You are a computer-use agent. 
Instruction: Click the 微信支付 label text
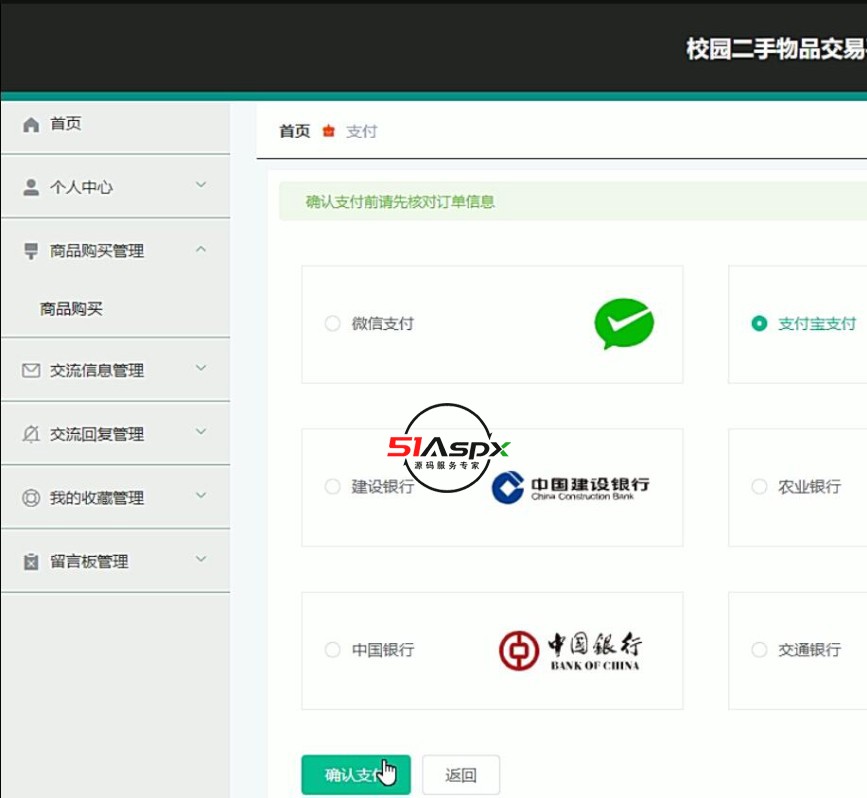(383, 324)
